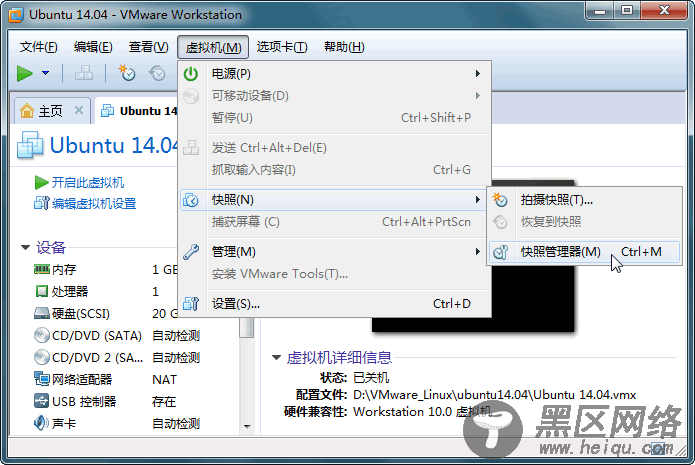Screen dimensions: 695x465
Task: Open the 查看(V) menu
Action: point(148,47)
